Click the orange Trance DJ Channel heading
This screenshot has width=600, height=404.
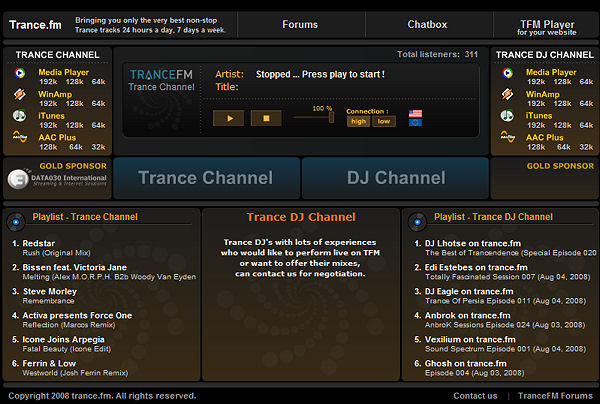[301, 217]
